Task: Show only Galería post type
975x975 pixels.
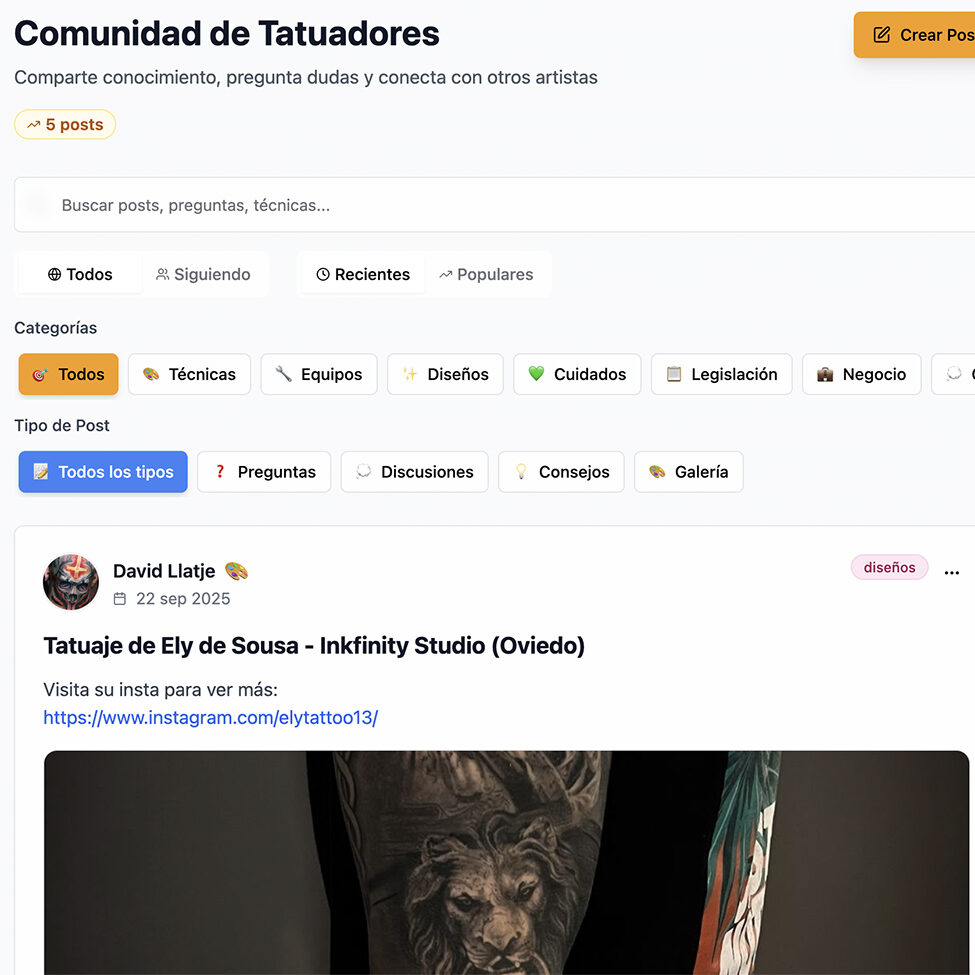Action: (688, 472)
